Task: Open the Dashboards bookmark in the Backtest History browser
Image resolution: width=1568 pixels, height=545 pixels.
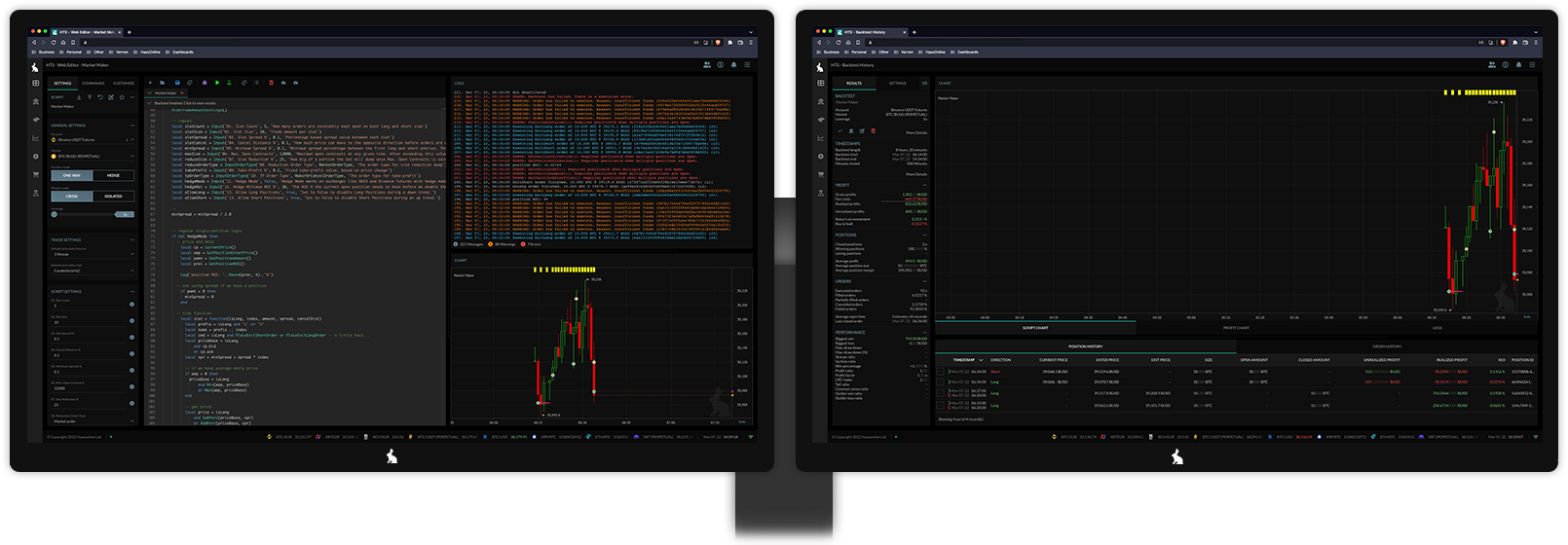Action: [964, 52]
